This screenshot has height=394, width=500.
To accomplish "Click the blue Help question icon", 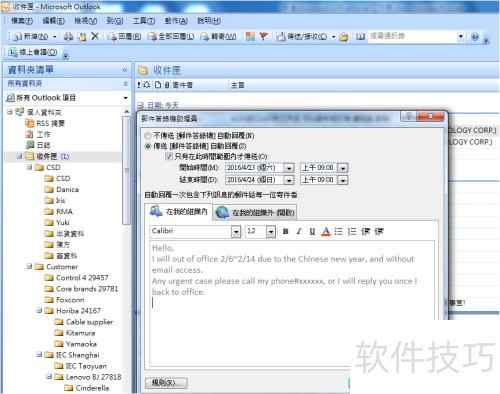I will [475, 37].
